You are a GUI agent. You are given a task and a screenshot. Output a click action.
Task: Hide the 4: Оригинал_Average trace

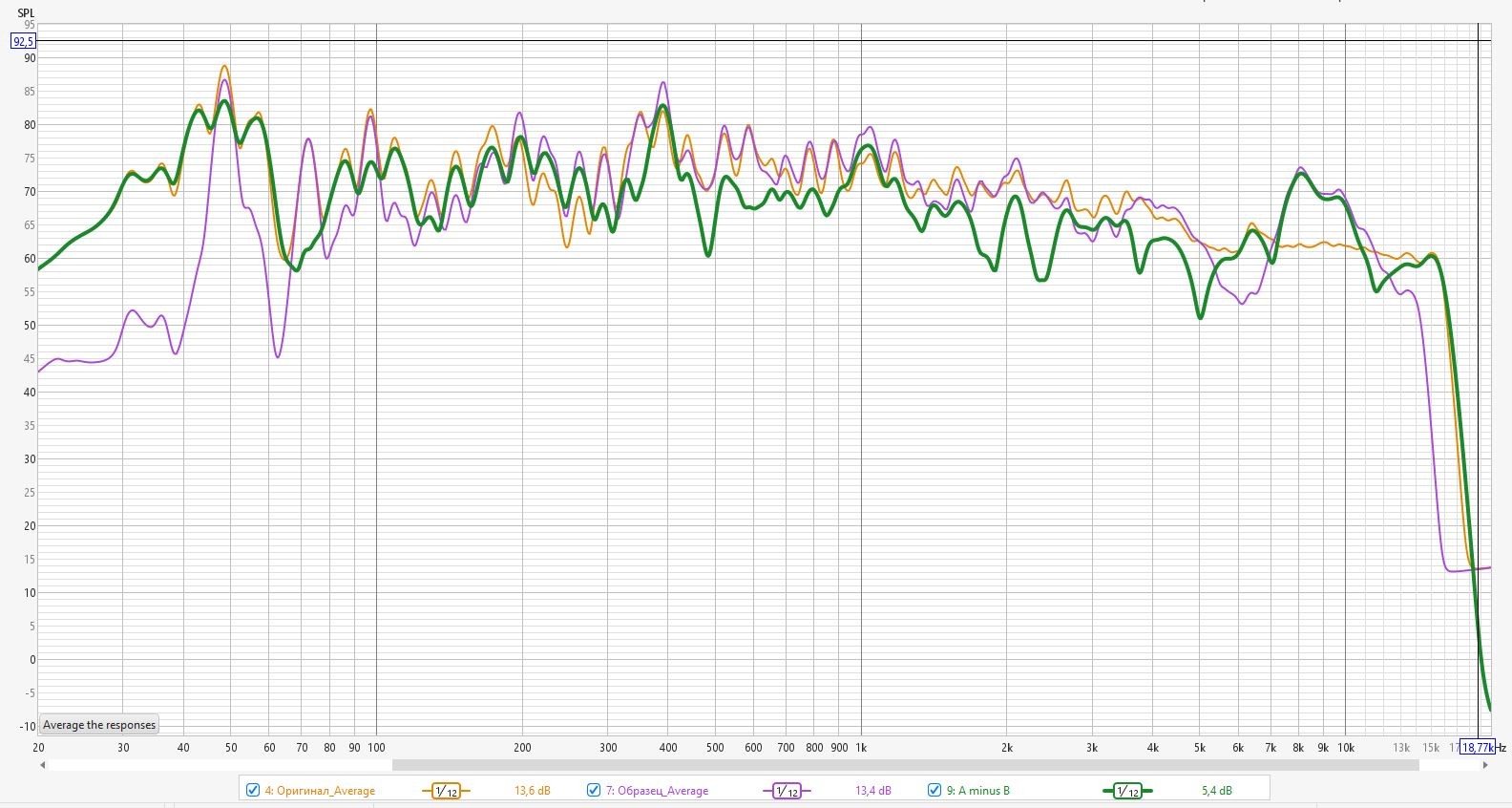click(253, 790)
